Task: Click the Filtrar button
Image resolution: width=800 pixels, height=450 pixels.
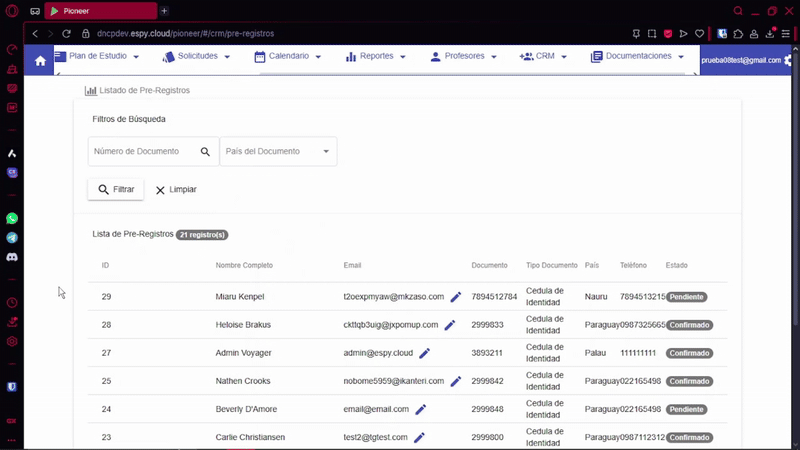Action: tap(116, 189)
